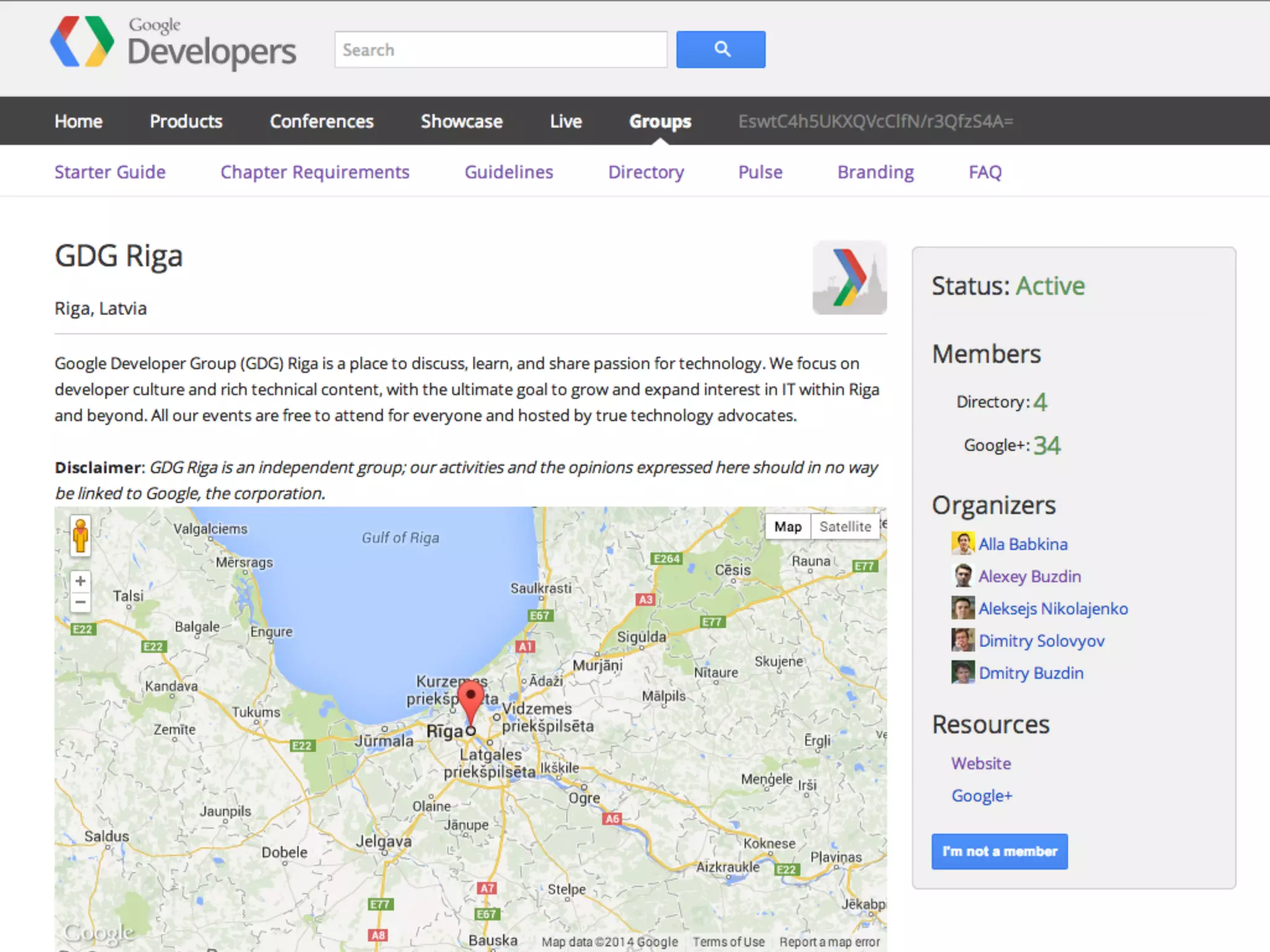Click the Directory member count 4
This screenshot has width=1270, height=952.
coord(1040,402)
